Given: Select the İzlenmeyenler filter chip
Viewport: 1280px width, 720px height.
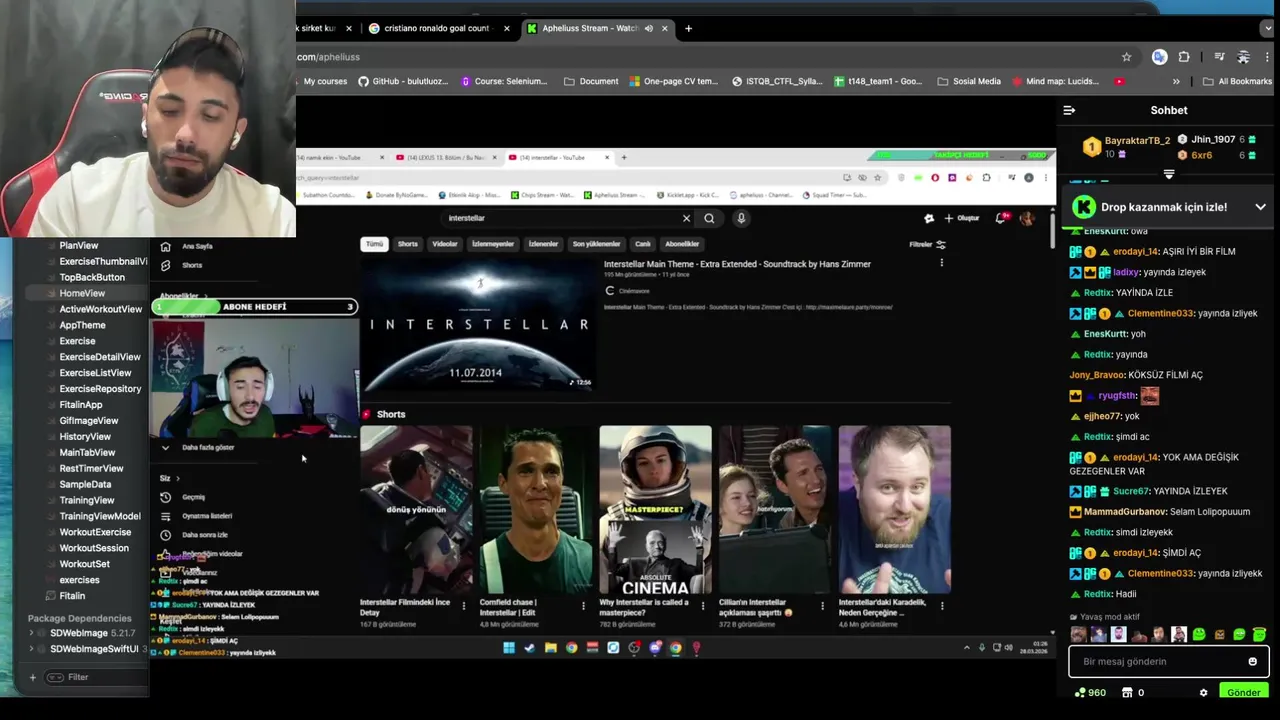Looking at the screenshot, I should pyautogui.click(x=493, y=244).
